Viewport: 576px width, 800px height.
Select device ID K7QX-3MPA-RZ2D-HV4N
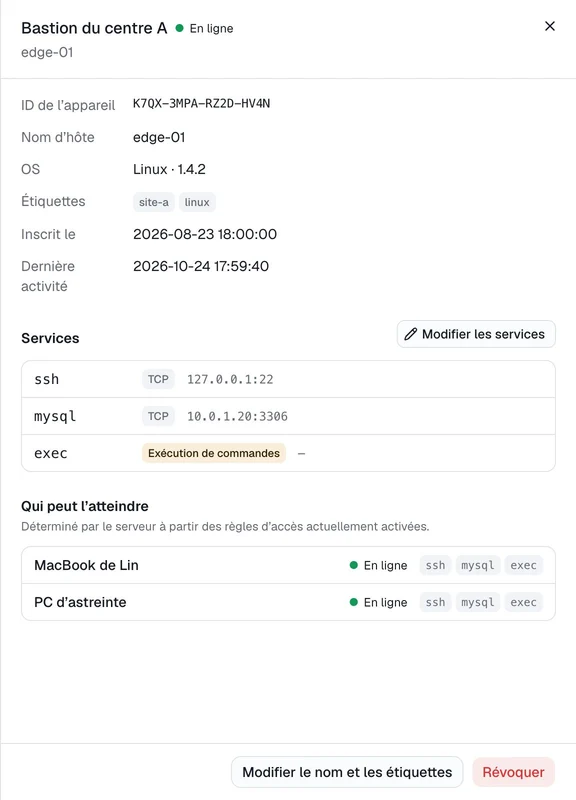click(x=202, y=104)
